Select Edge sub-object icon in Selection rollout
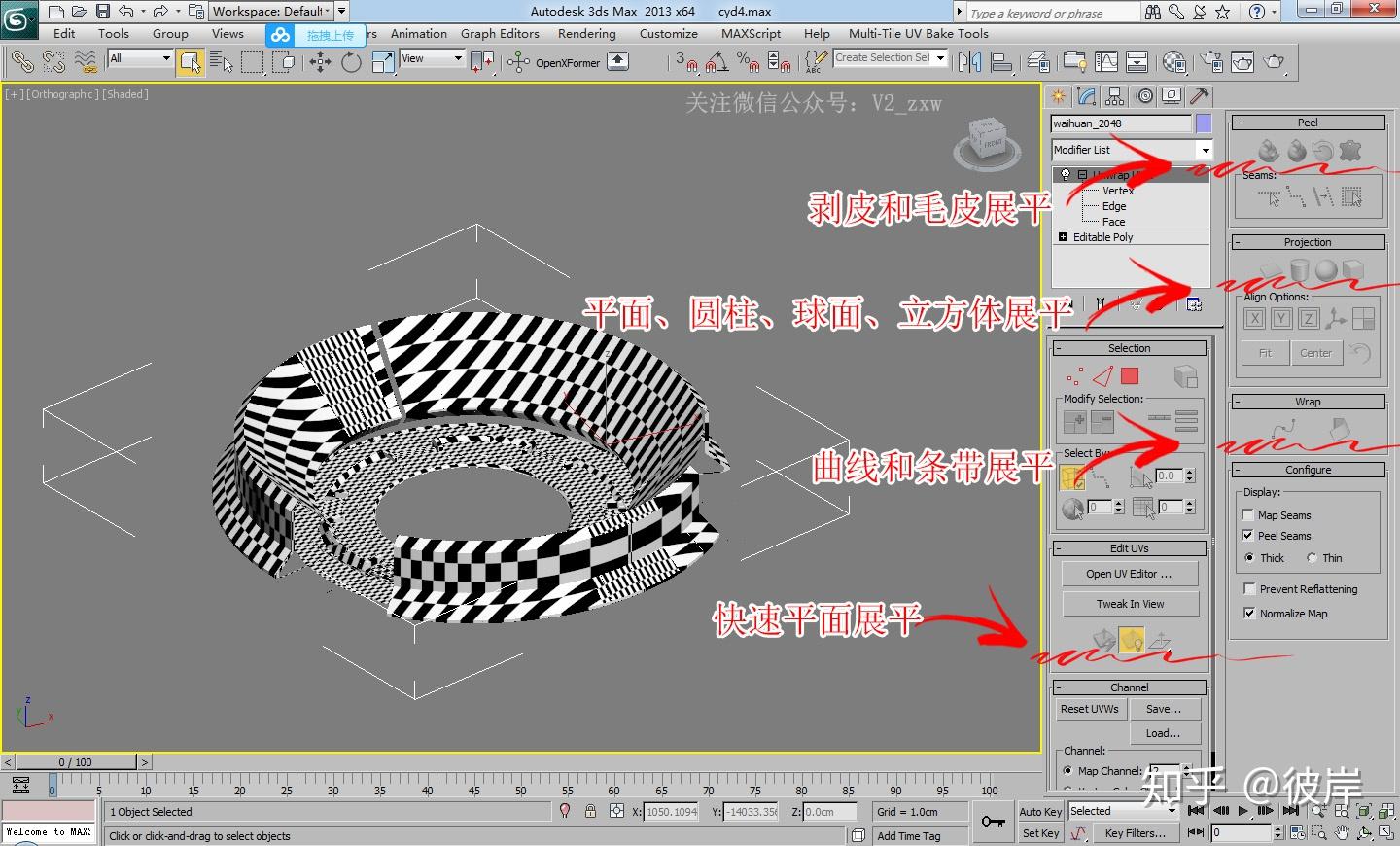Screen dimensions: 1400x846 pos(1102,376)
